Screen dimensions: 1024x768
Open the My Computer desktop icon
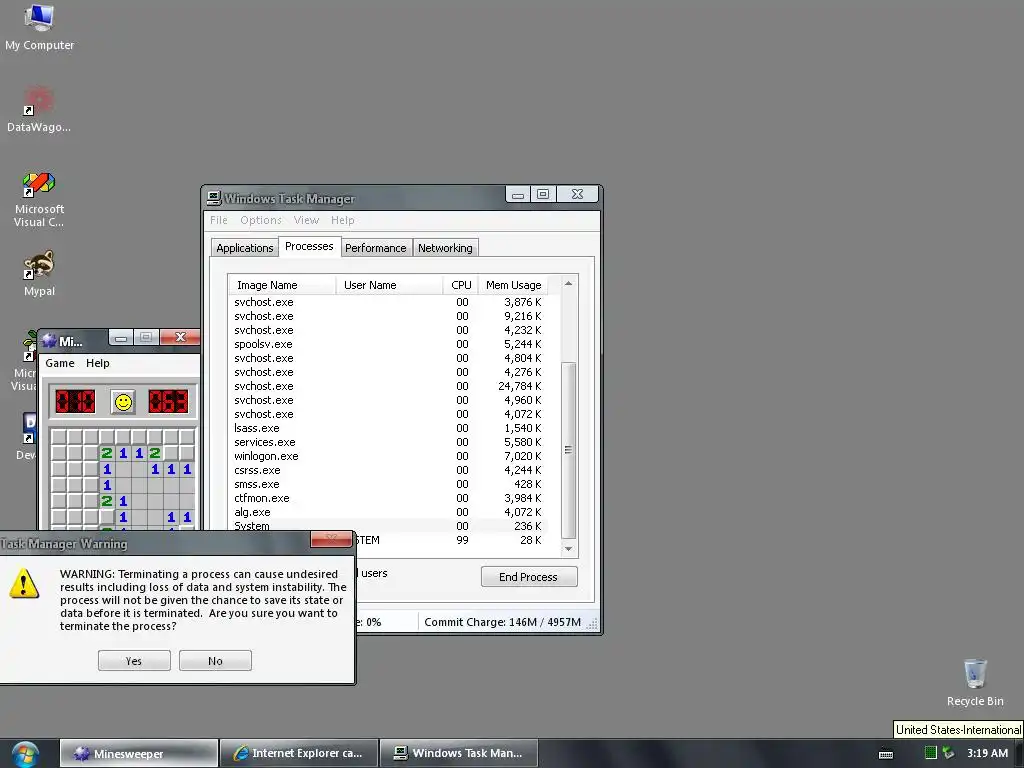(39, 27)
